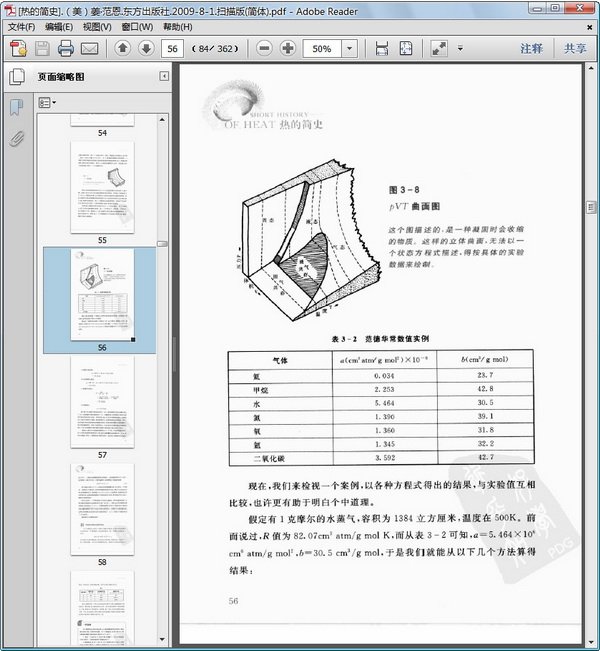This screenshot has height=651, width=600.
Task: Click the Fit Width scrolling icon
Action: (382, 49)
